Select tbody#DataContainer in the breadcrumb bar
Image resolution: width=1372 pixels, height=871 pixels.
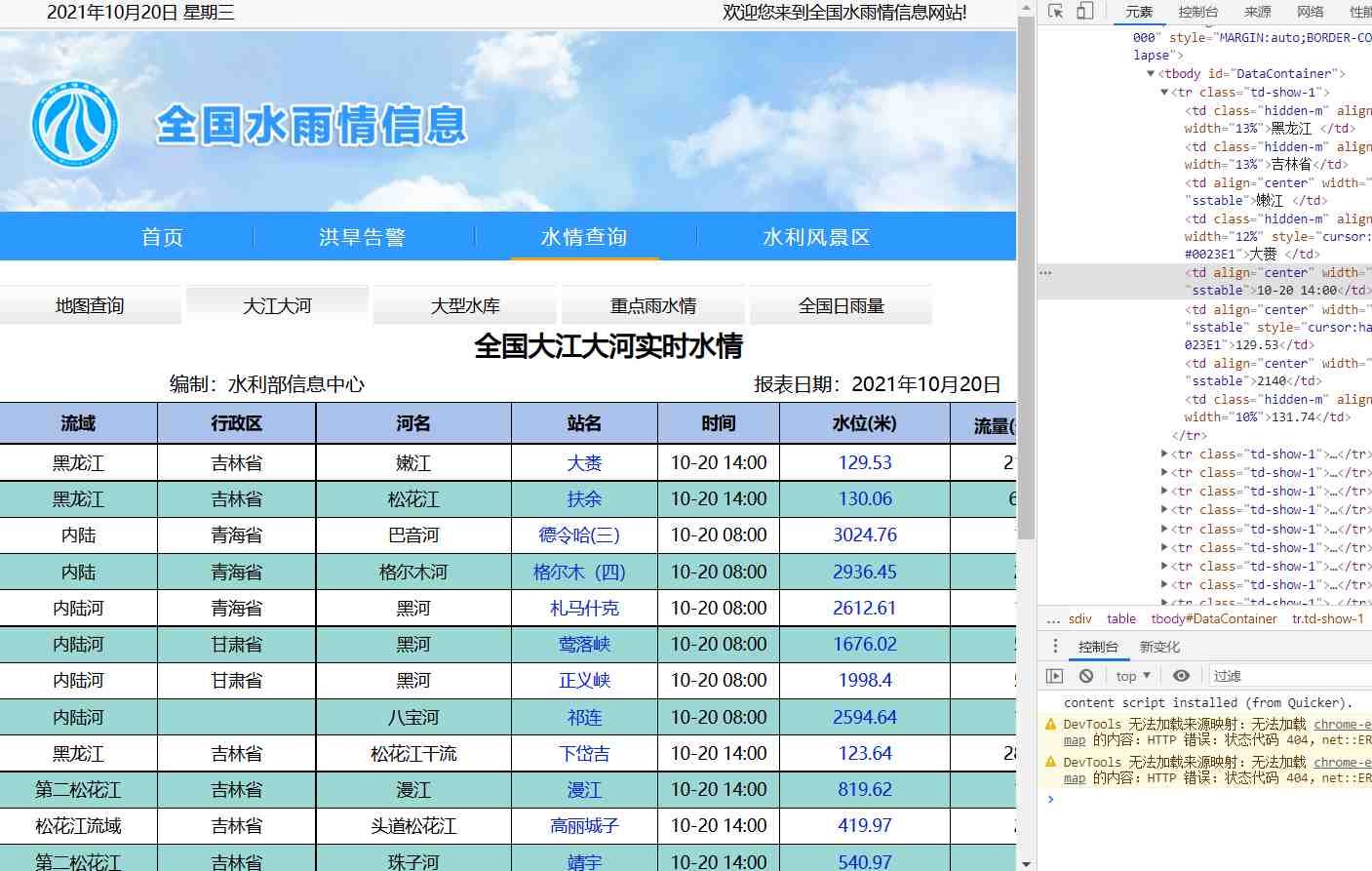pyautogui.click(x=1214, y=619)
